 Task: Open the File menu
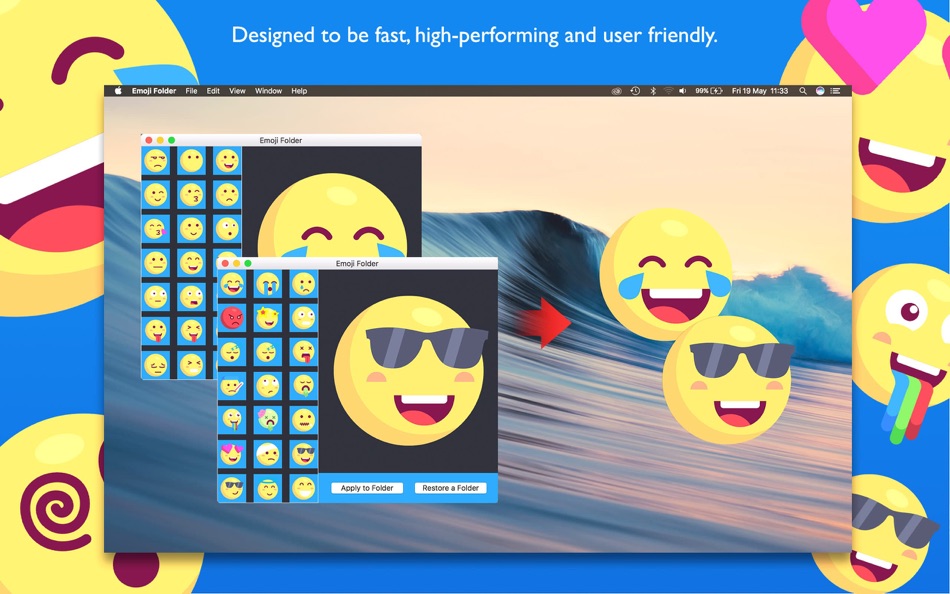(190, 90)
